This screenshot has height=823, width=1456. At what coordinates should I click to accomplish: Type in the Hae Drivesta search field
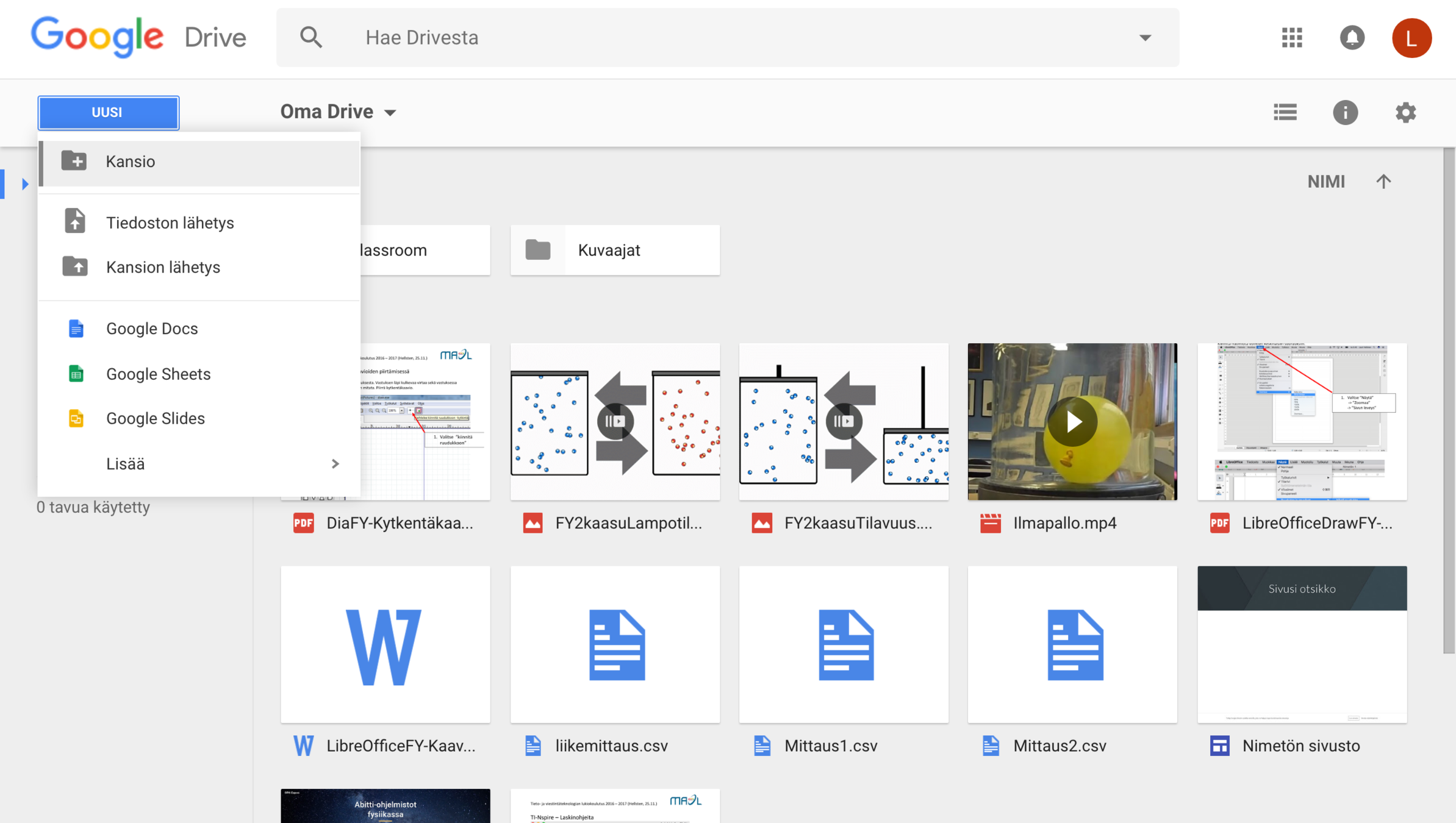701,38
